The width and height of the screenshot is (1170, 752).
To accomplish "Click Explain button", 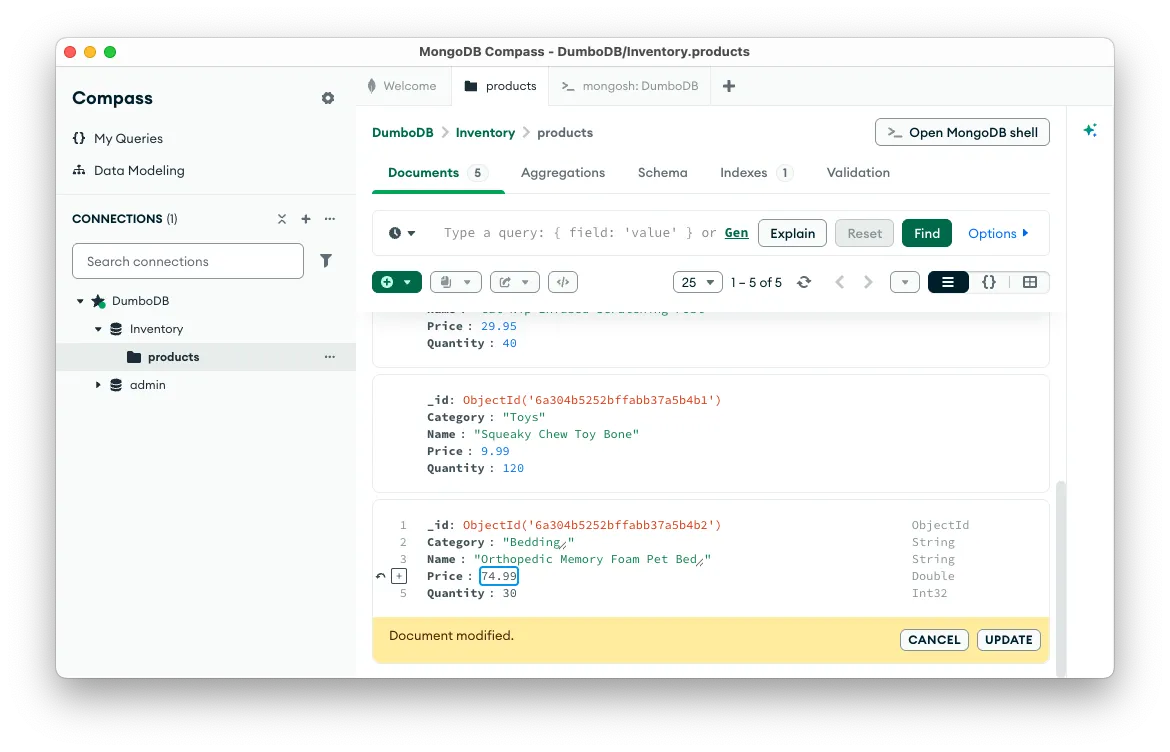I will pyautogui.click(x=792, y=233).
